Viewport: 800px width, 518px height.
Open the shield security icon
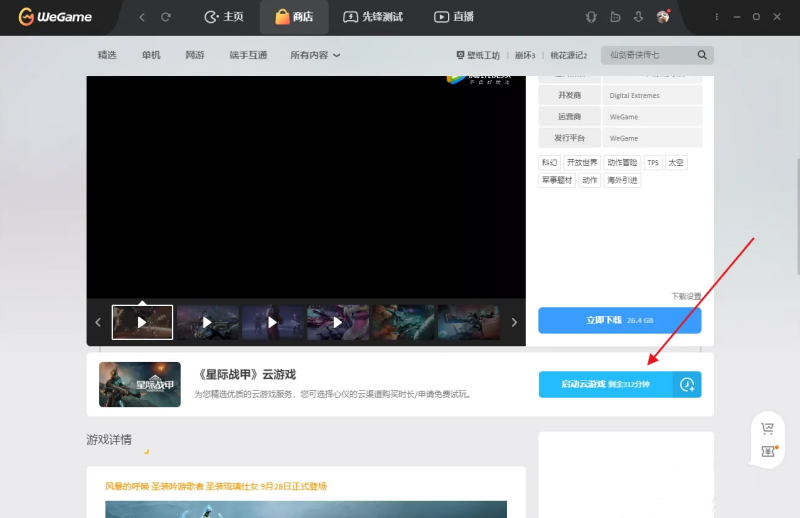tap(591, 17)
